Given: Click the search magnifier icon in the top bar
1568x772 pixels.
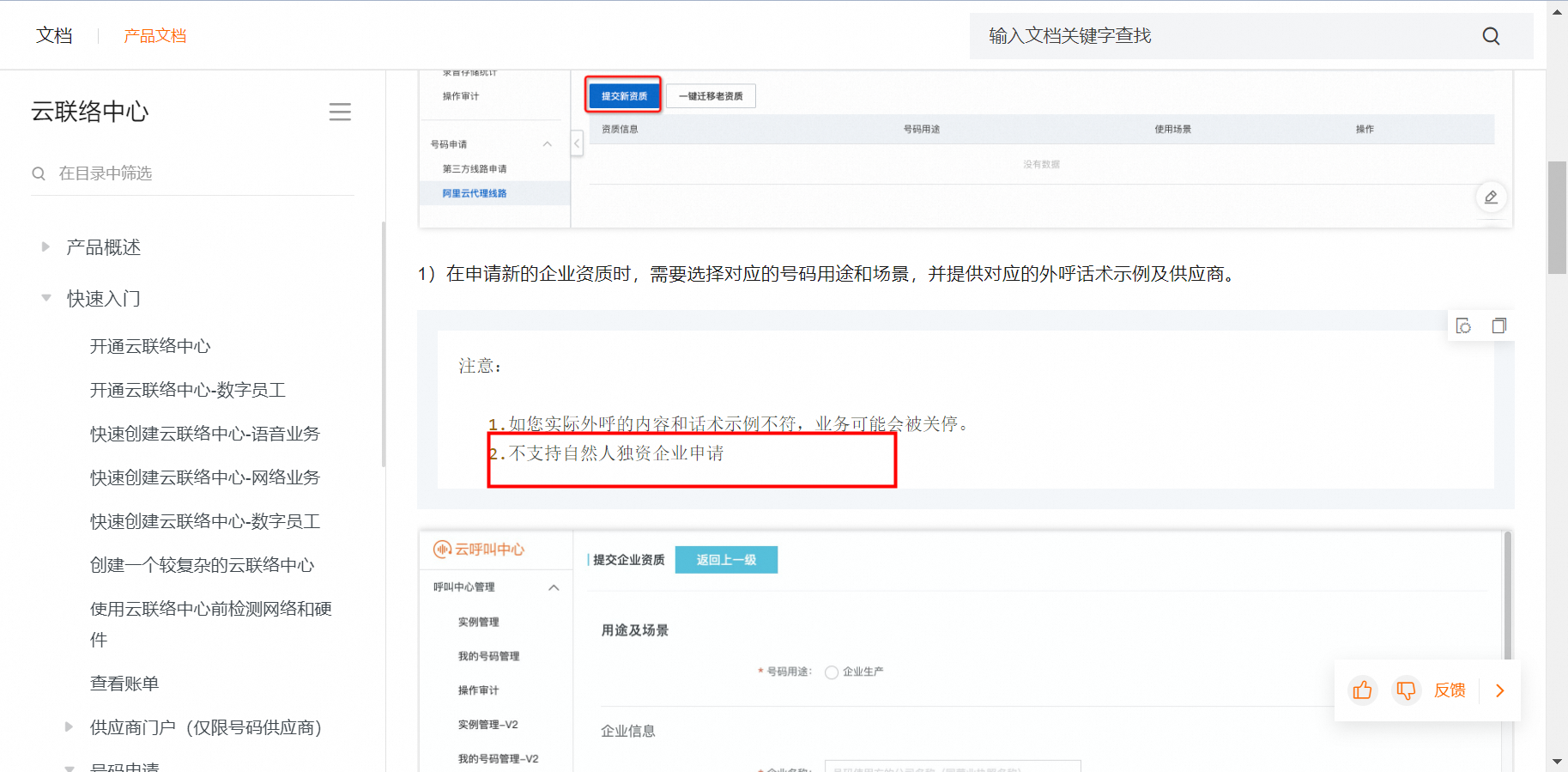Looking at the screenshot, I should coord(1491,36).
